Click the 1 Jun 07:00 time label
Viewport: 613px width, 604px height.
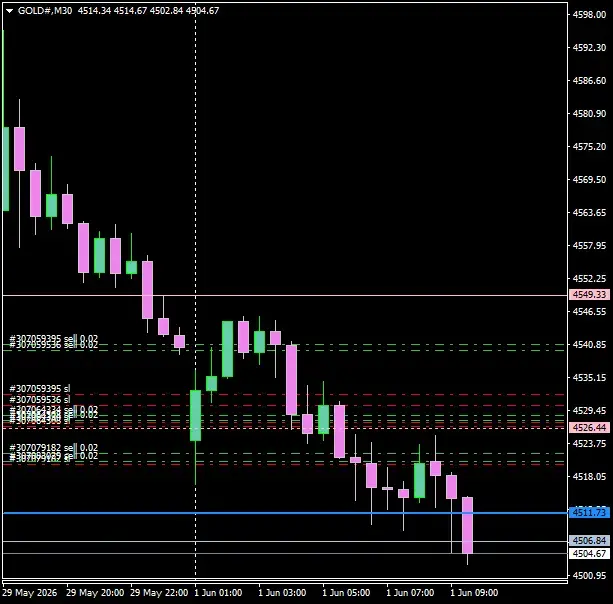410,593
